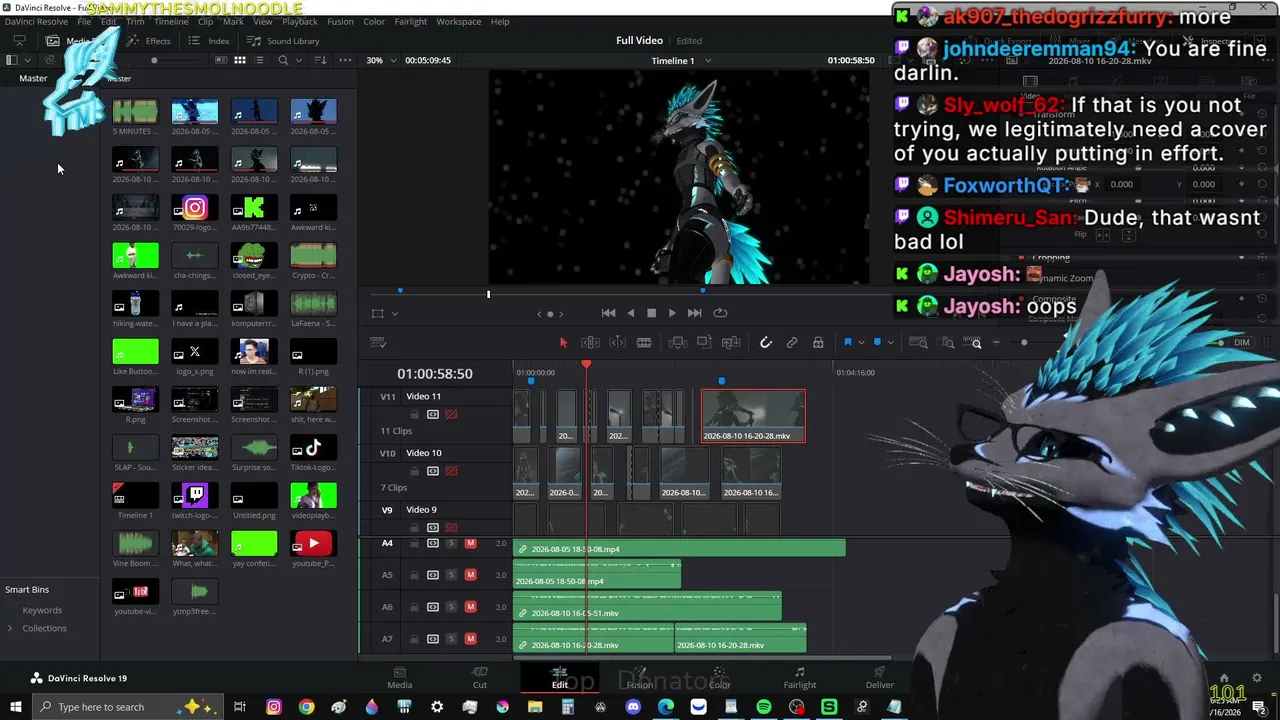Switch to the Media page
Screen dimensions: 1280x720
(x=400, y=678)
